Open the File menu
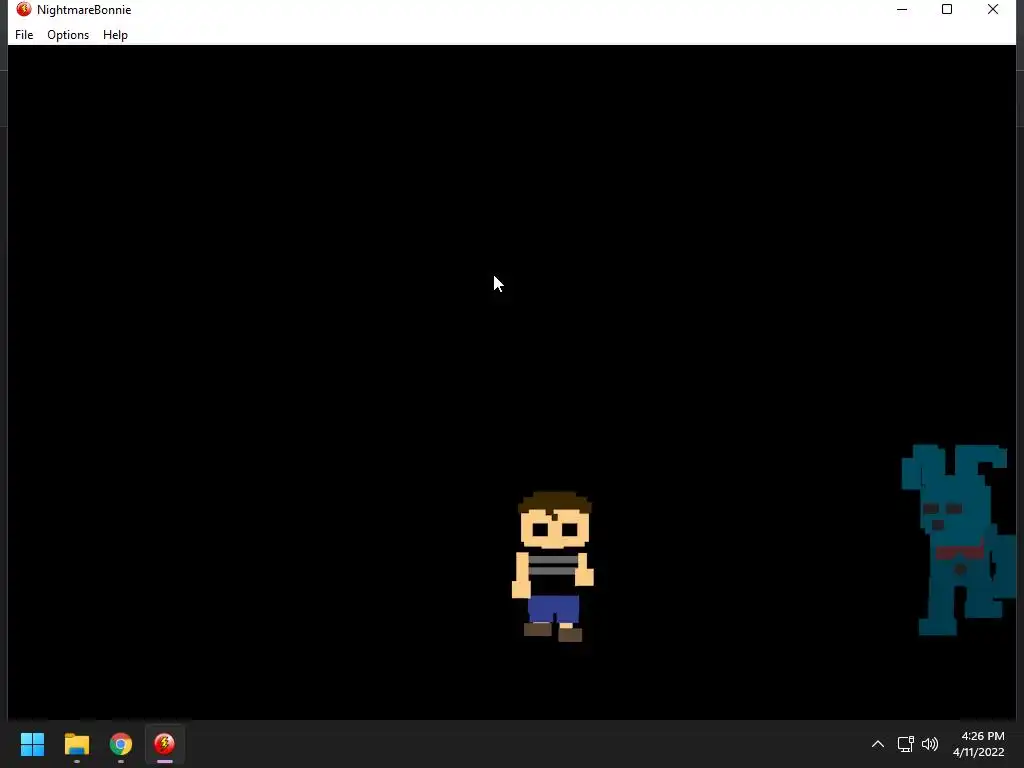 [24, 35]
